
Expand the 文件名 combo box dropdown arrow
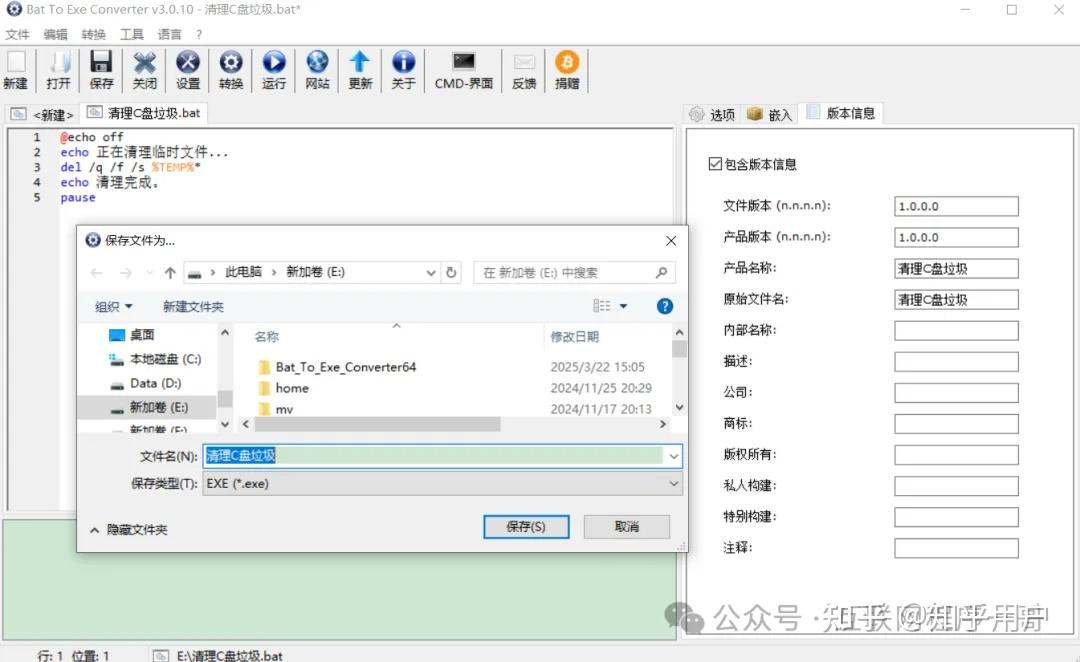[x=674, y=456]
